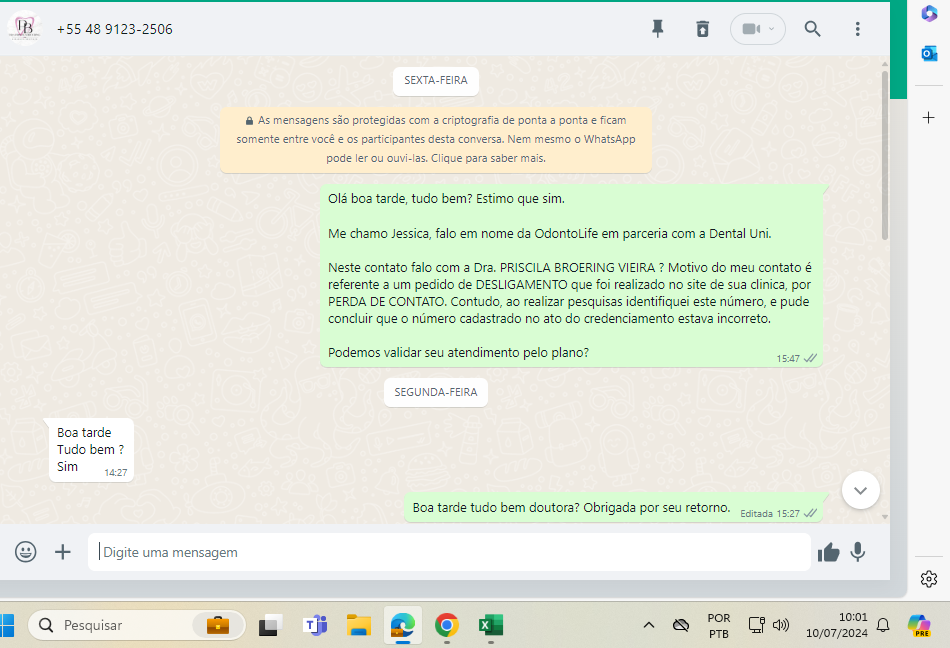Open the Windows Start menu
950x648 pixels.
tap(6, 625)
